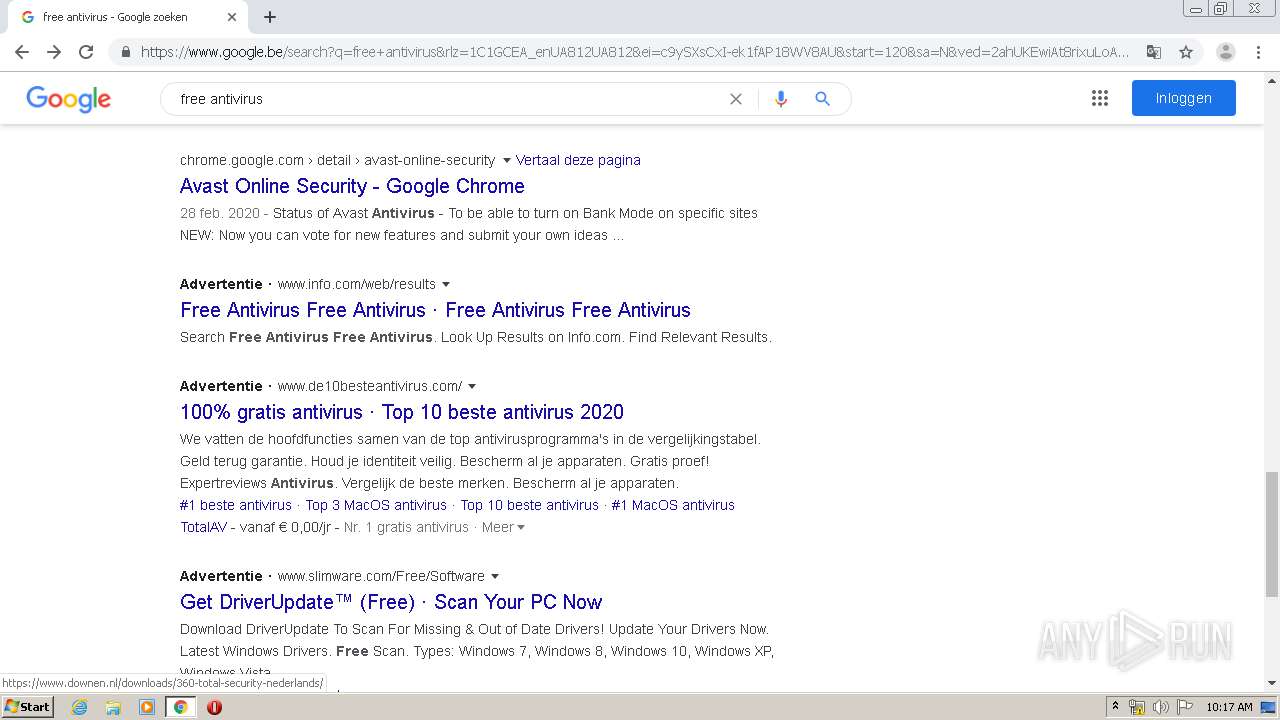Clear the search box with the X
Screen dimensions: 1280x720
736,99
